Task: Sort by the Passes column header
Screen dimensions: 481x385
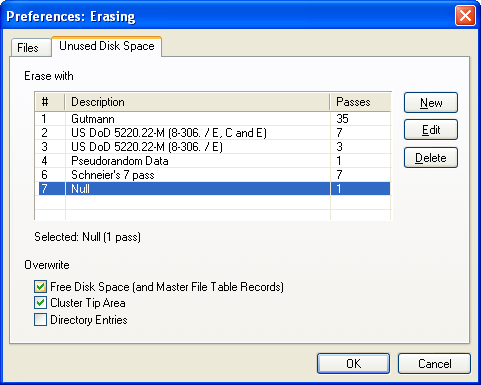Action: click(x=360, y=102)
